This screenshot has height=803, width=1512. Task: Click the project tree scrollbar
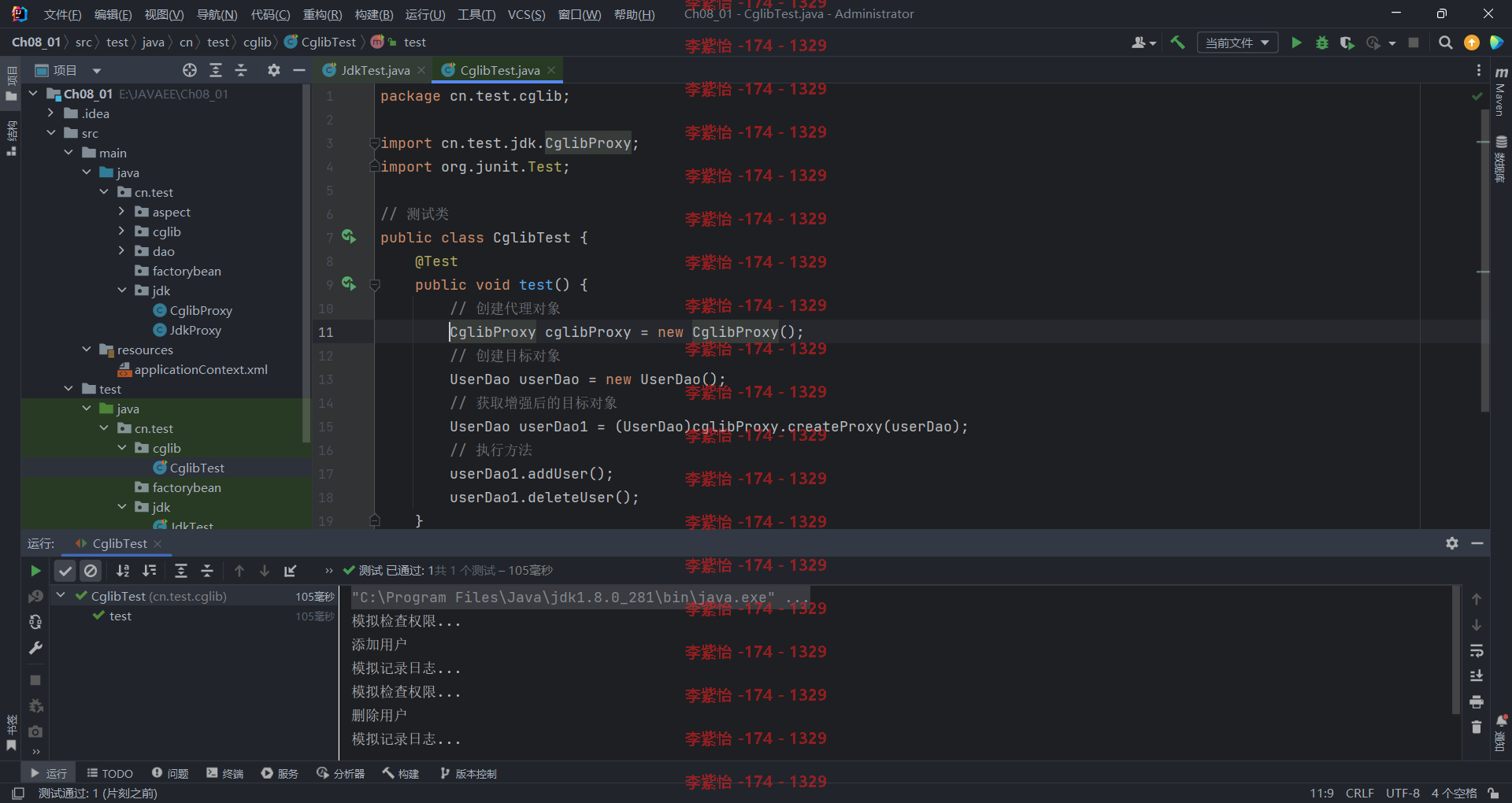coord(306,264)
